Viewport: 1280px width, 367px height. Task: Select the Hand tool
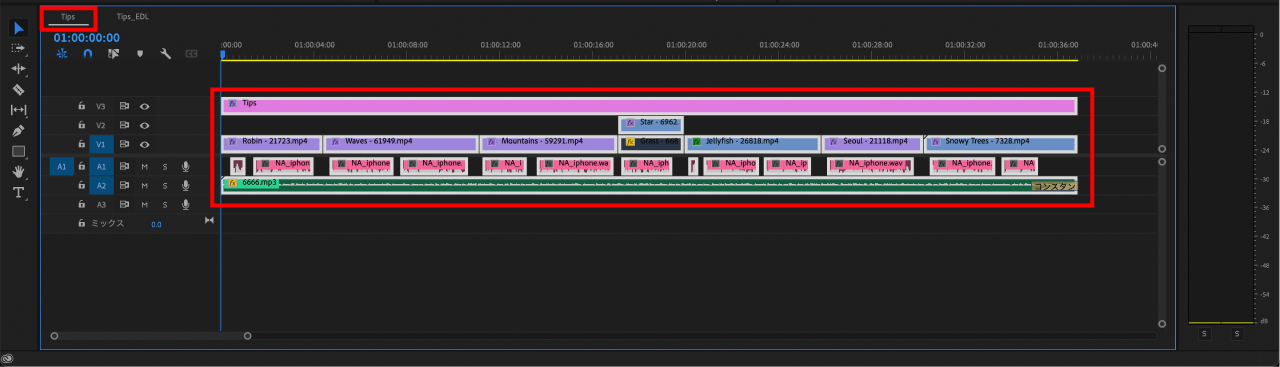(18, 172)
